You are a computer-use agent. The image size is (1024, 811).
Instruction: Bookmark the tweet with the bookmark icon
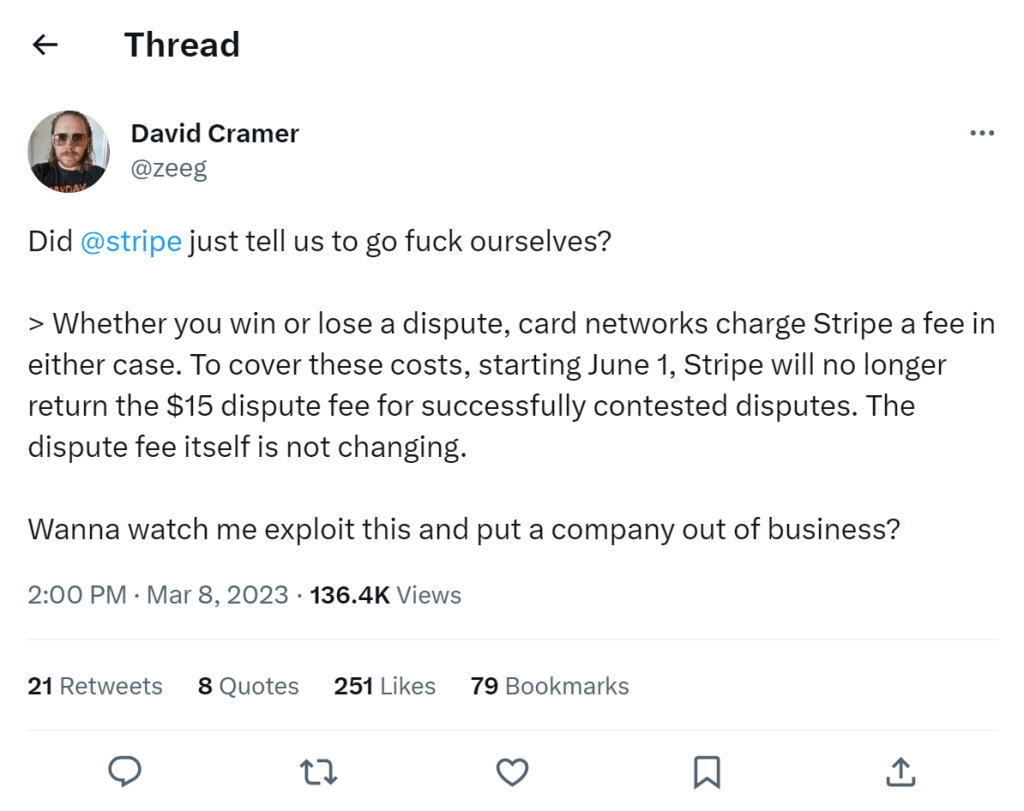(707, 772)
